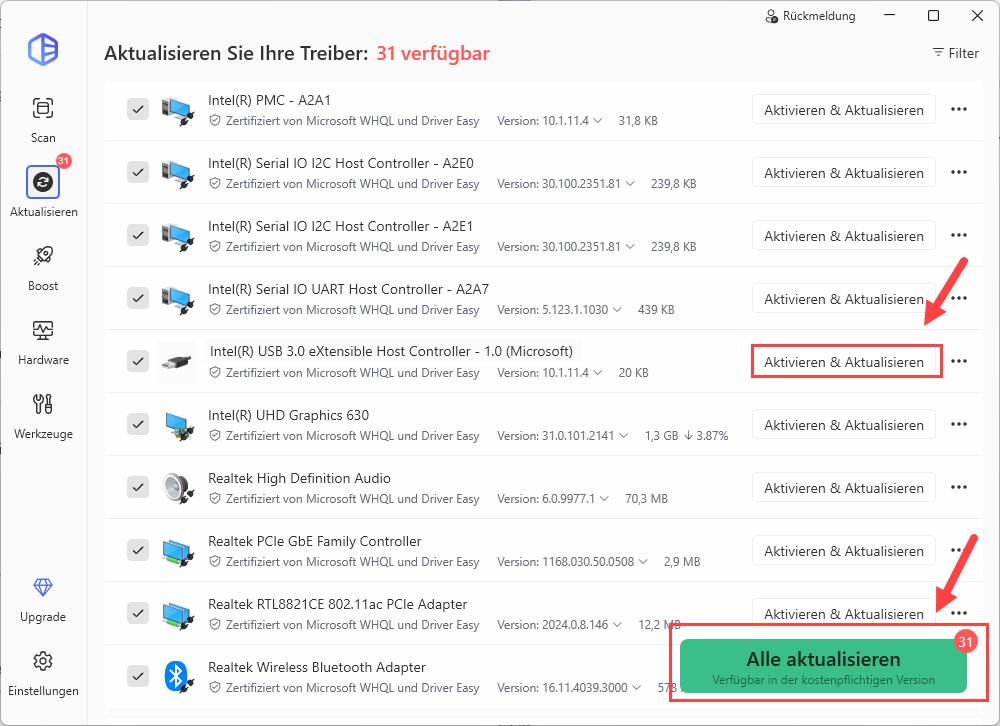
Task: Click the 1,3 GB download size text
Action: tap(661, 436)
